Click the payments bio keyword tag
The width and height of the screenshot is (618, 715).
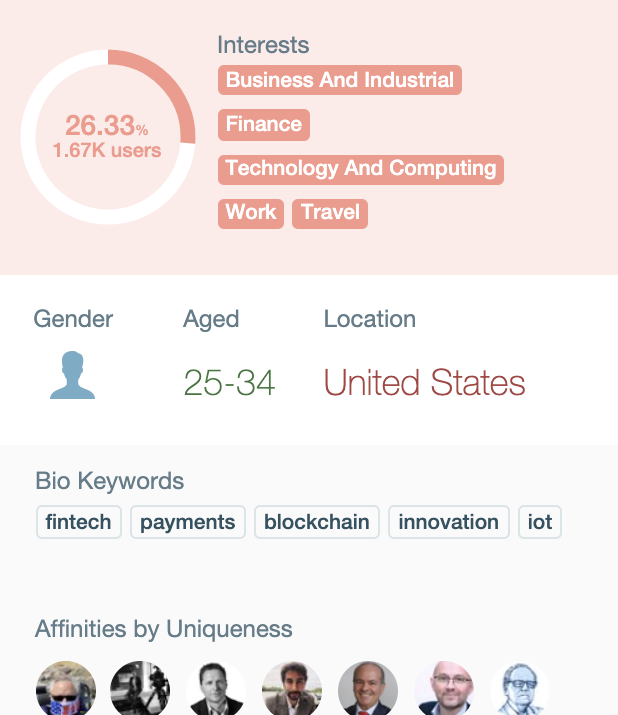click(x=188, y=522)
